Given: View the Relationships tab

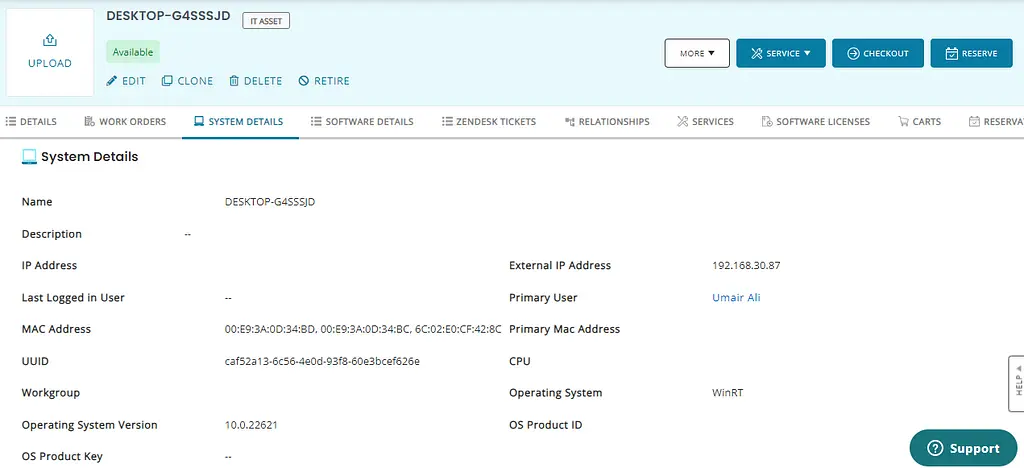Looking at the screenshot, I should (x=607, y=122).
